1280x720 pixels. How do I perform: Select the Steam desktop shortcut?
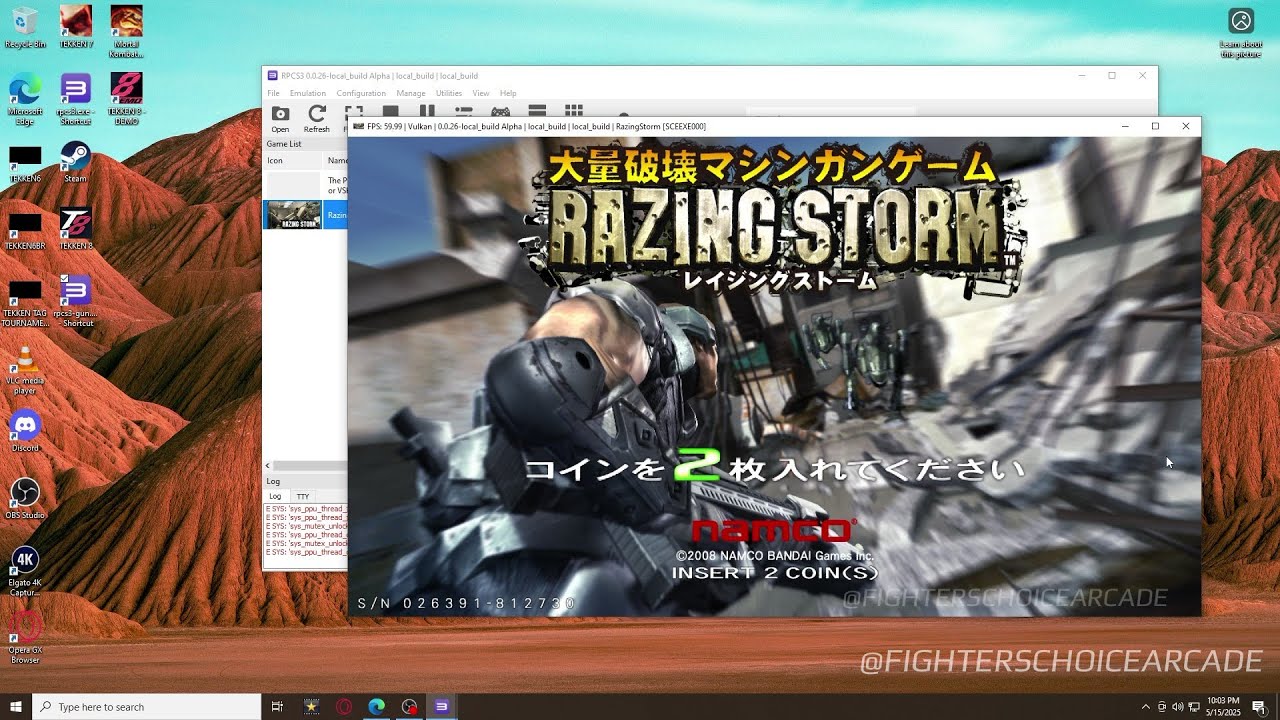point(76,162)
